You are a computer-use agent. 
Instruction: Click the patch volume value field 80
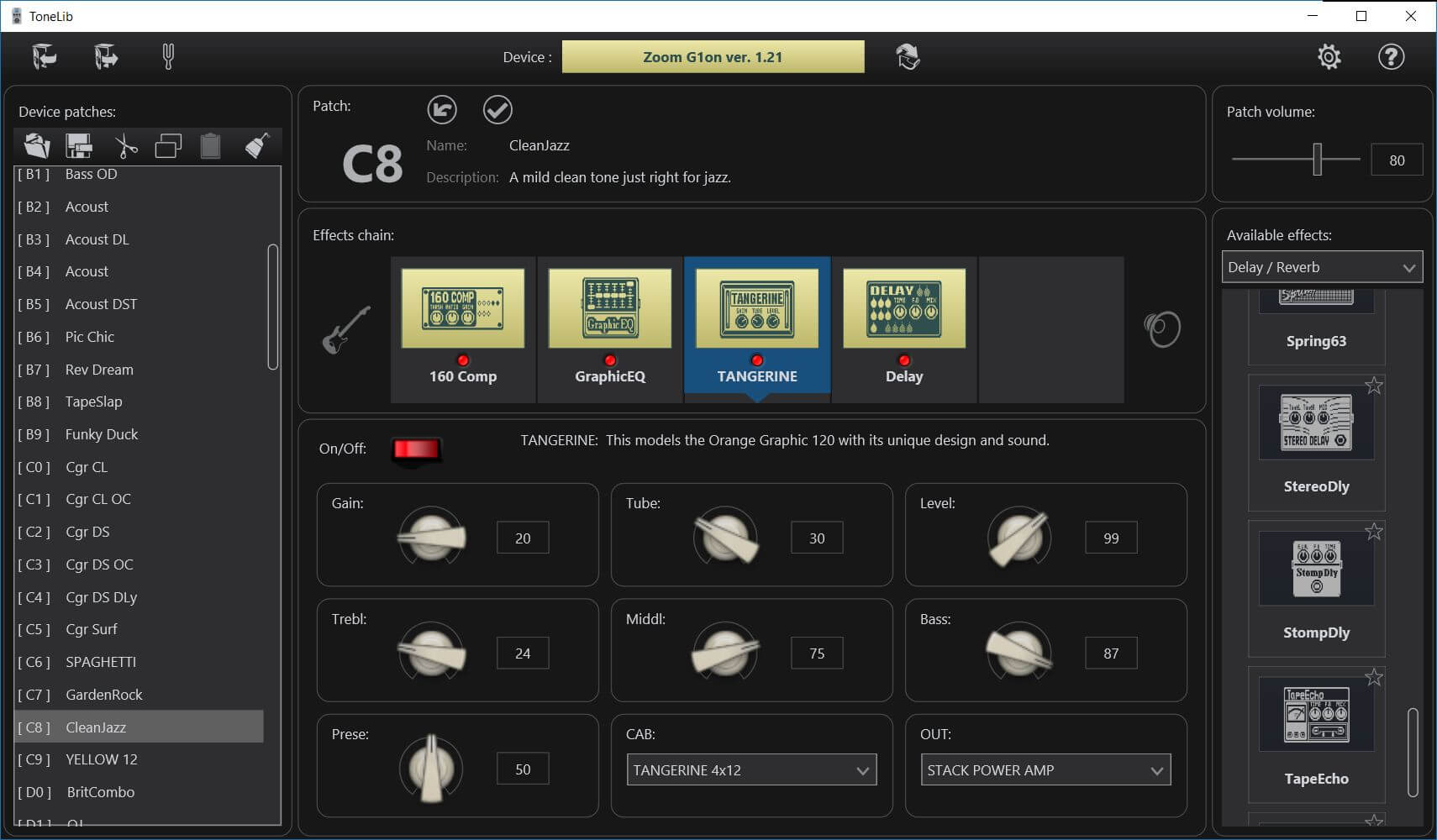[1397, 160]
